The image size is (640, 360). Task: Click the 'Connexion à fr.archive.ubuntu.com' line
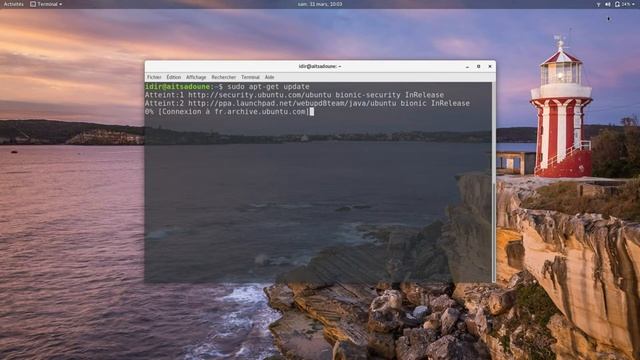pyautogui.click(x=227, y=111)
